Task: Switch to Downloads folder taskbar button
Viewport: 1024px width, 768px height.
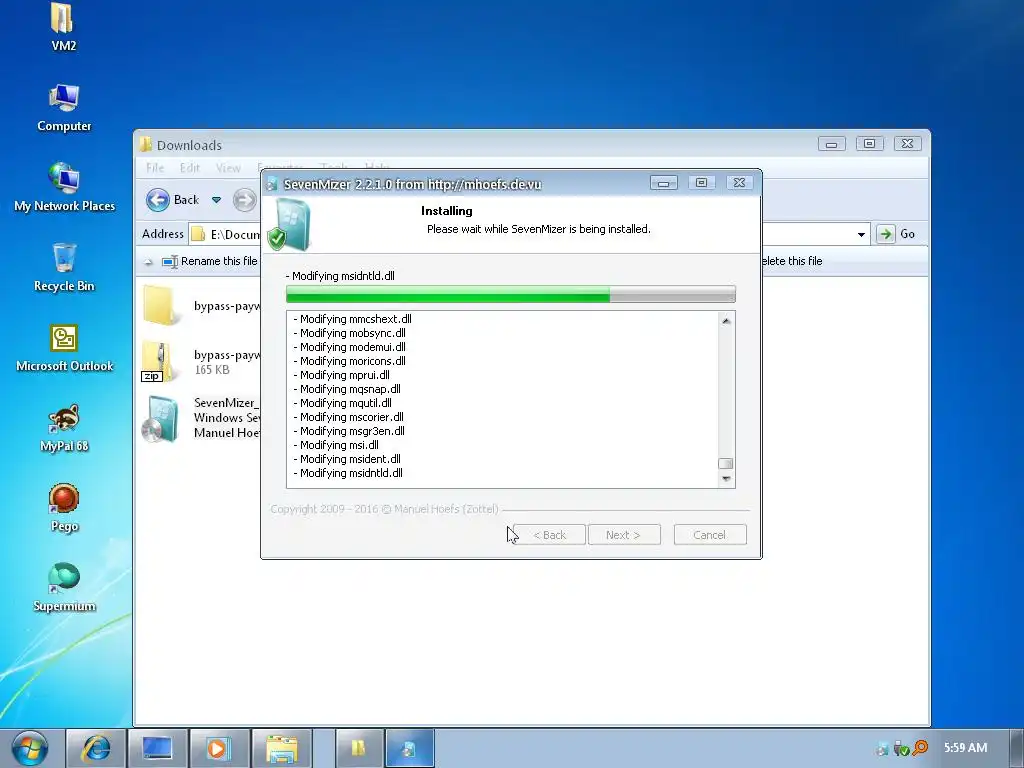Action: tap(359, 748)
